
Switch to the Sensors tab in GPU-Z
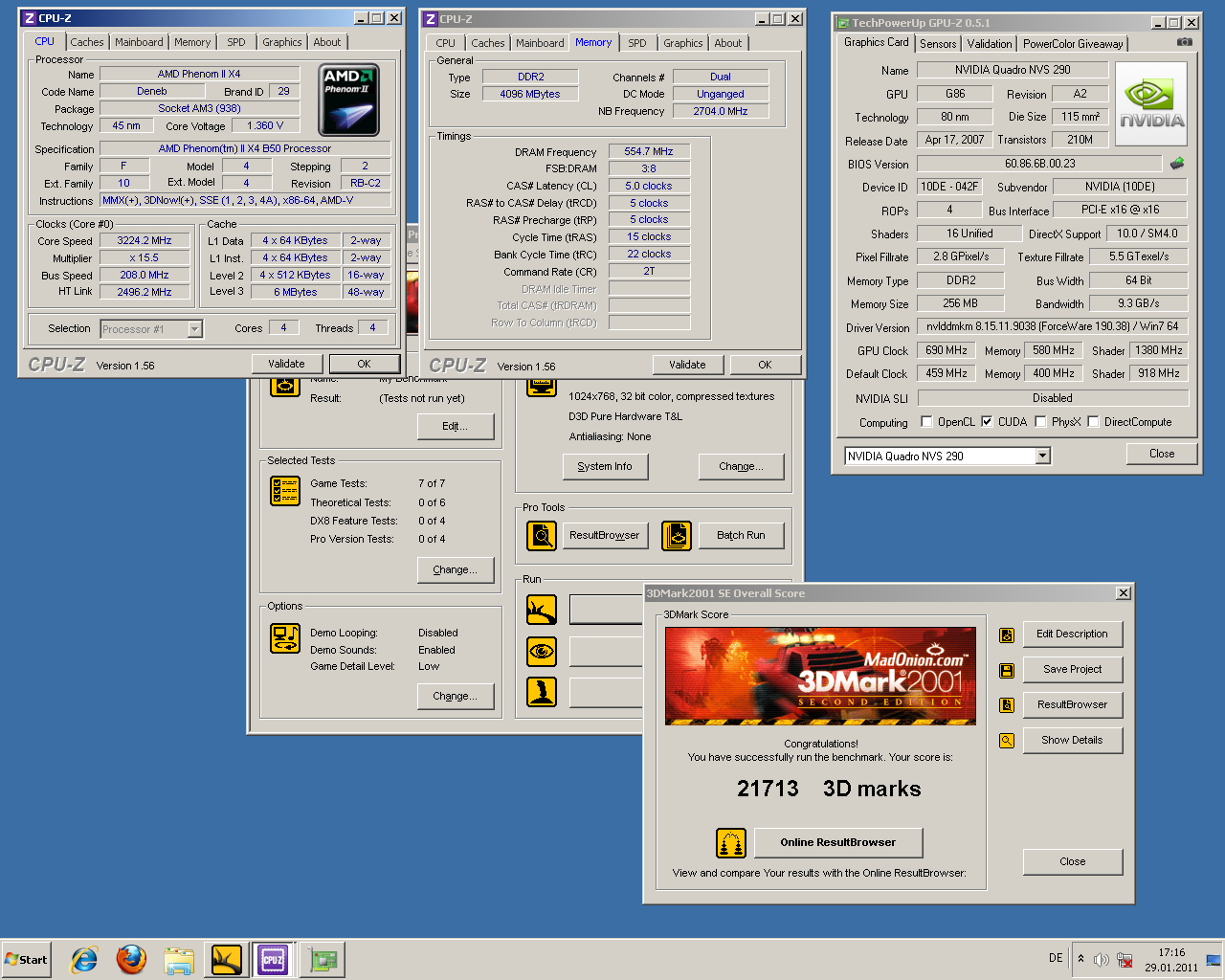pos(938,44)
